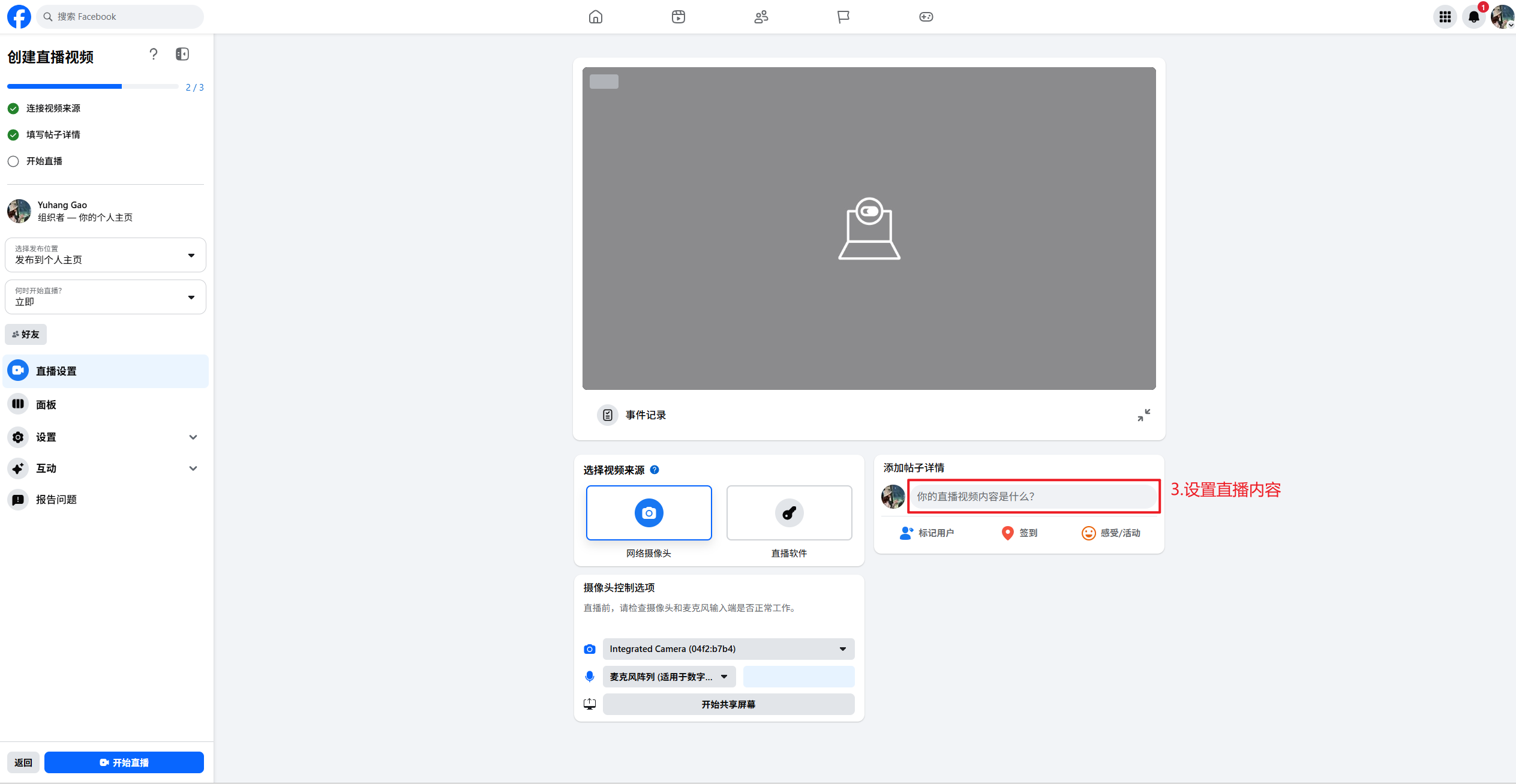
Task: Click the microphone volume level bar
Action: [x=798, y=677]
